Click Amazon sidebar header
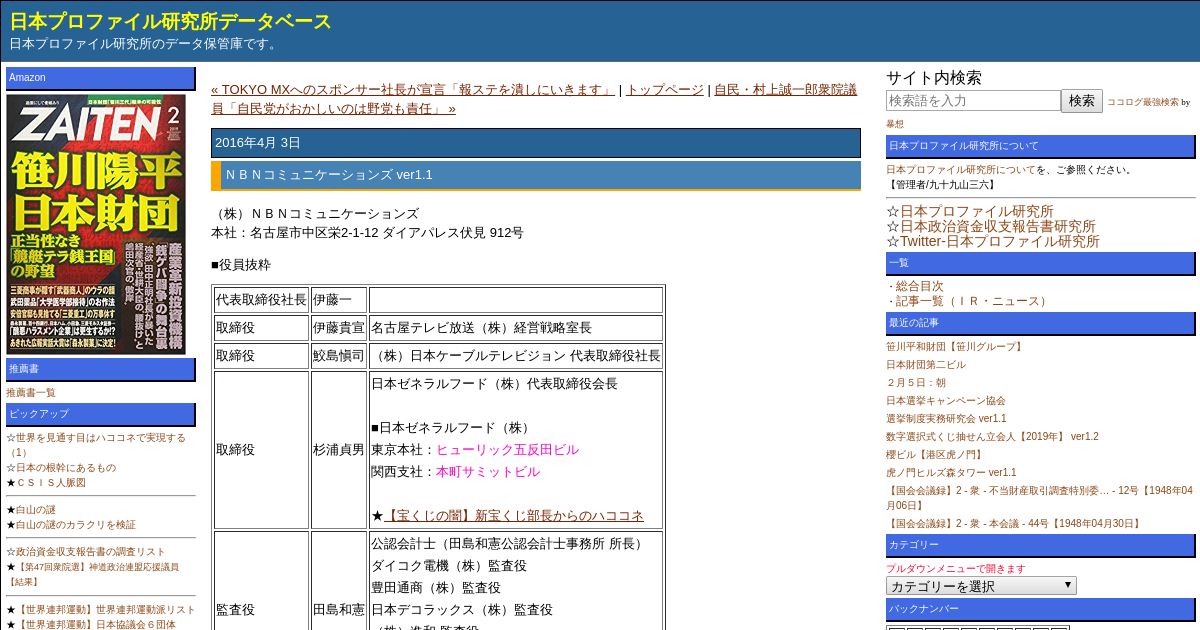The width and height of the screenshot is (1200, 630). [101, 78]
